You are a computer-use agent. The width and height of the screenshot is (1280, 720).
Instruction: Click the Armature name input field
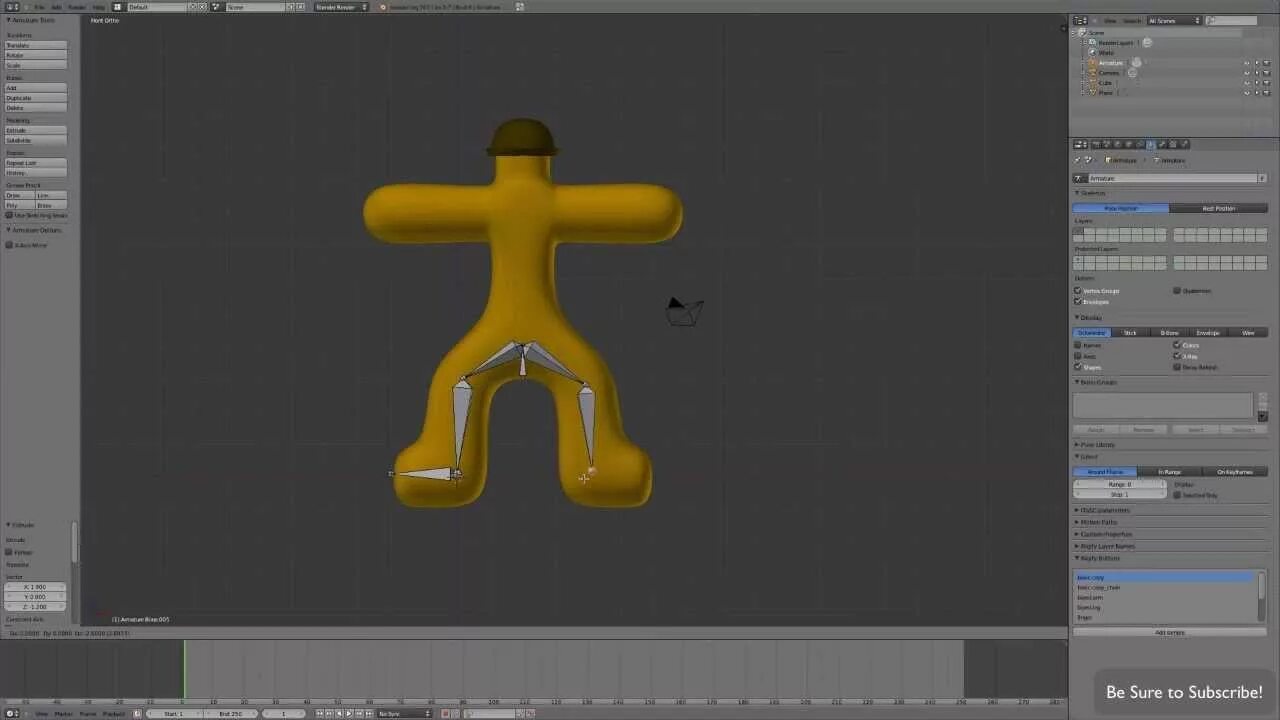coord(1172,178)
